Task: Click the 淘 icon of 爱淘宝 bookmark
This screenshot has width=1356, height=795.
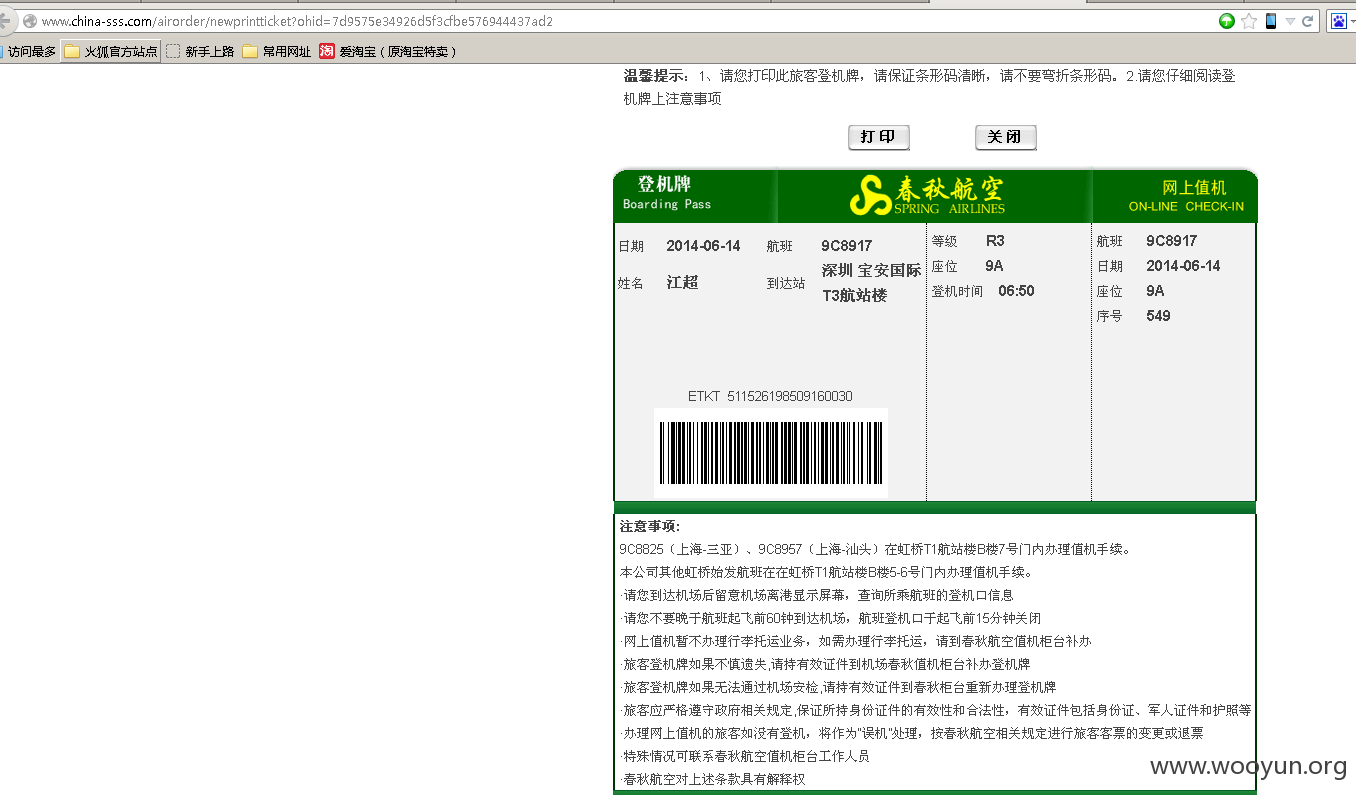Action: tap(327, 51)
